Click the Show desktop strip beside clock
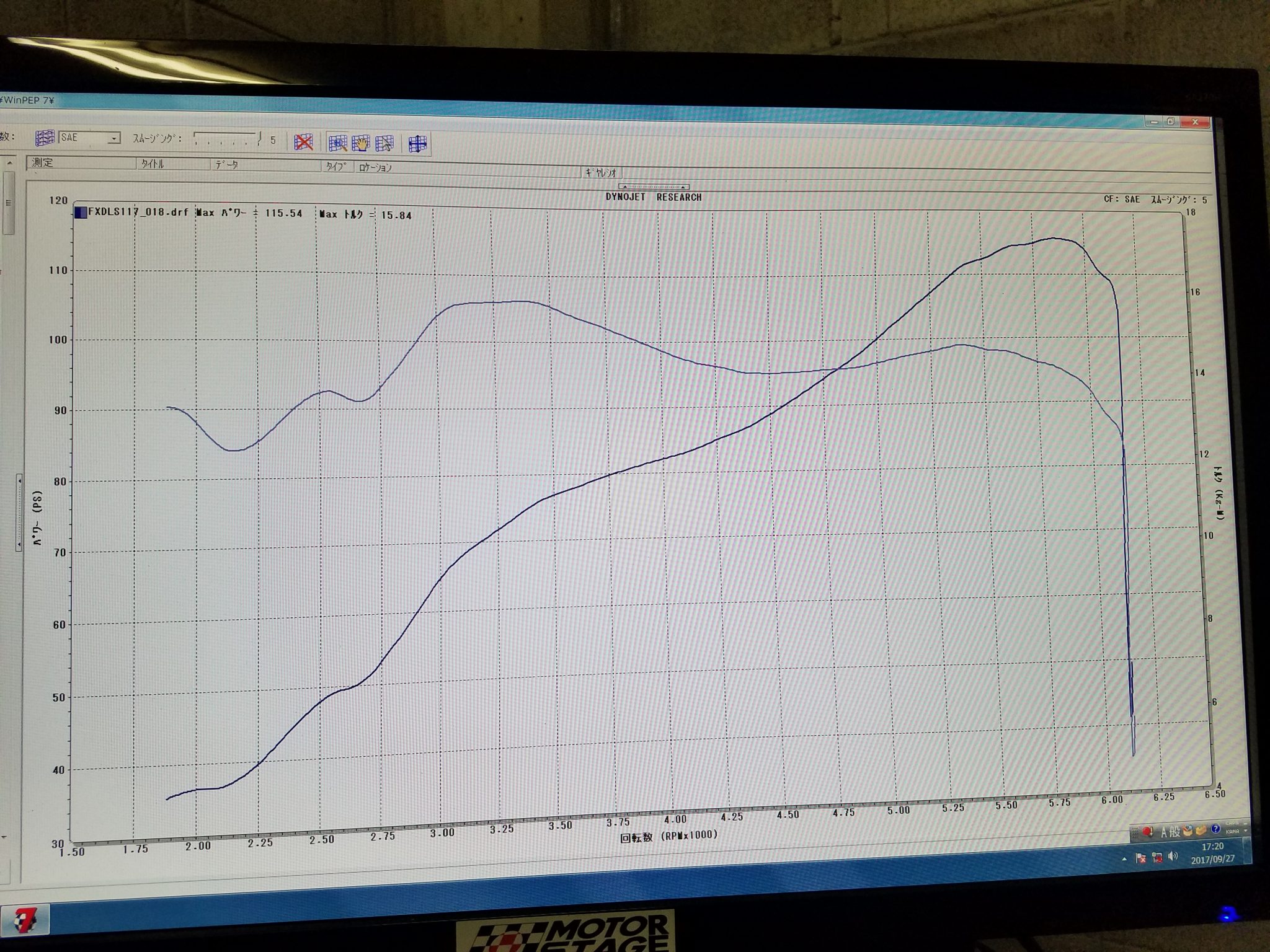1270x952 pixels. tap(1246, 850)
